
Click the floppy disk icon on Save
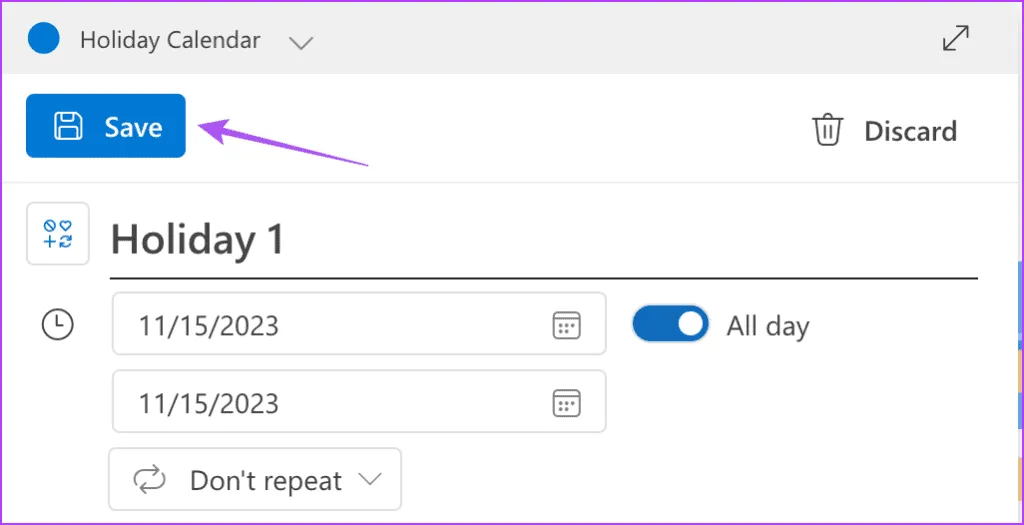point(68,126)
